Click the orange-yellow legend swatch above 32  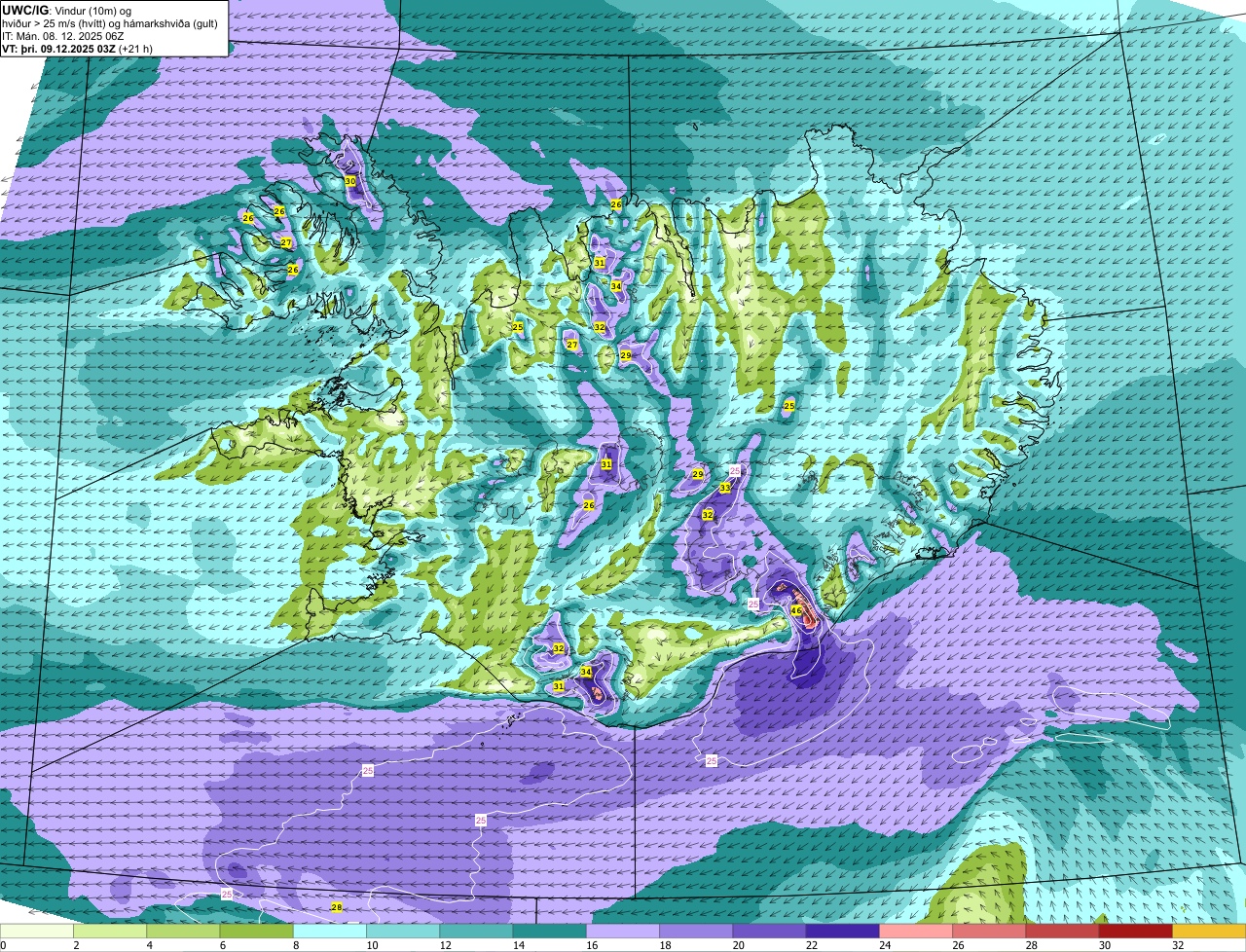click(1209, 932)
